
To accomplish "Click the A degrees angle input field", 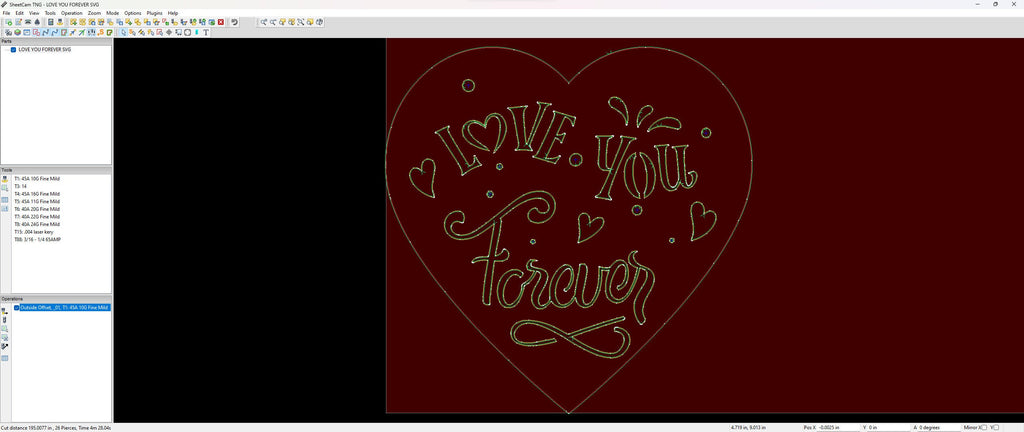I will tap(939, 427).
